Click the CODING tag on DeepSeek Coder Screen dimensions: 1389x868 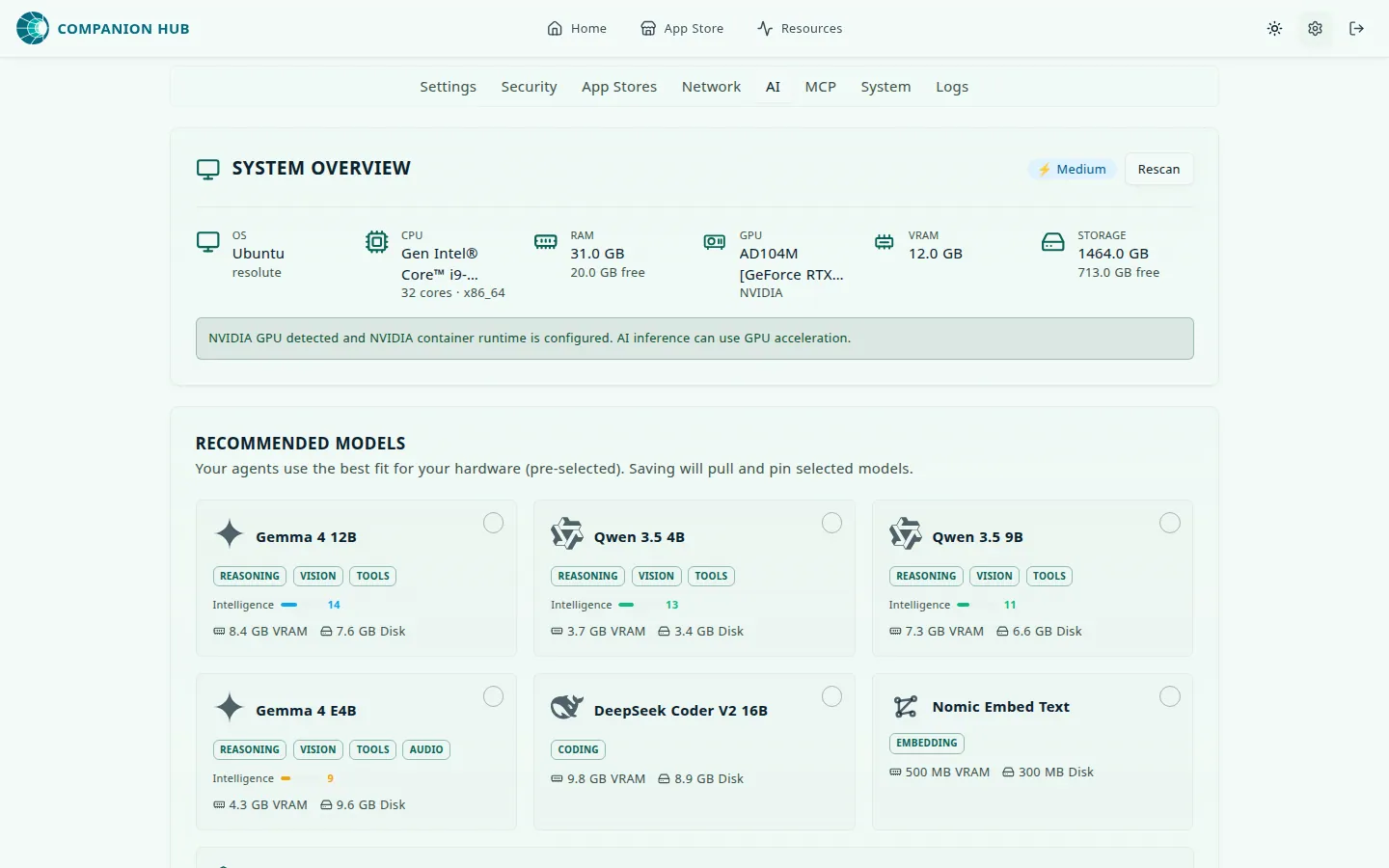coord(578,749)
